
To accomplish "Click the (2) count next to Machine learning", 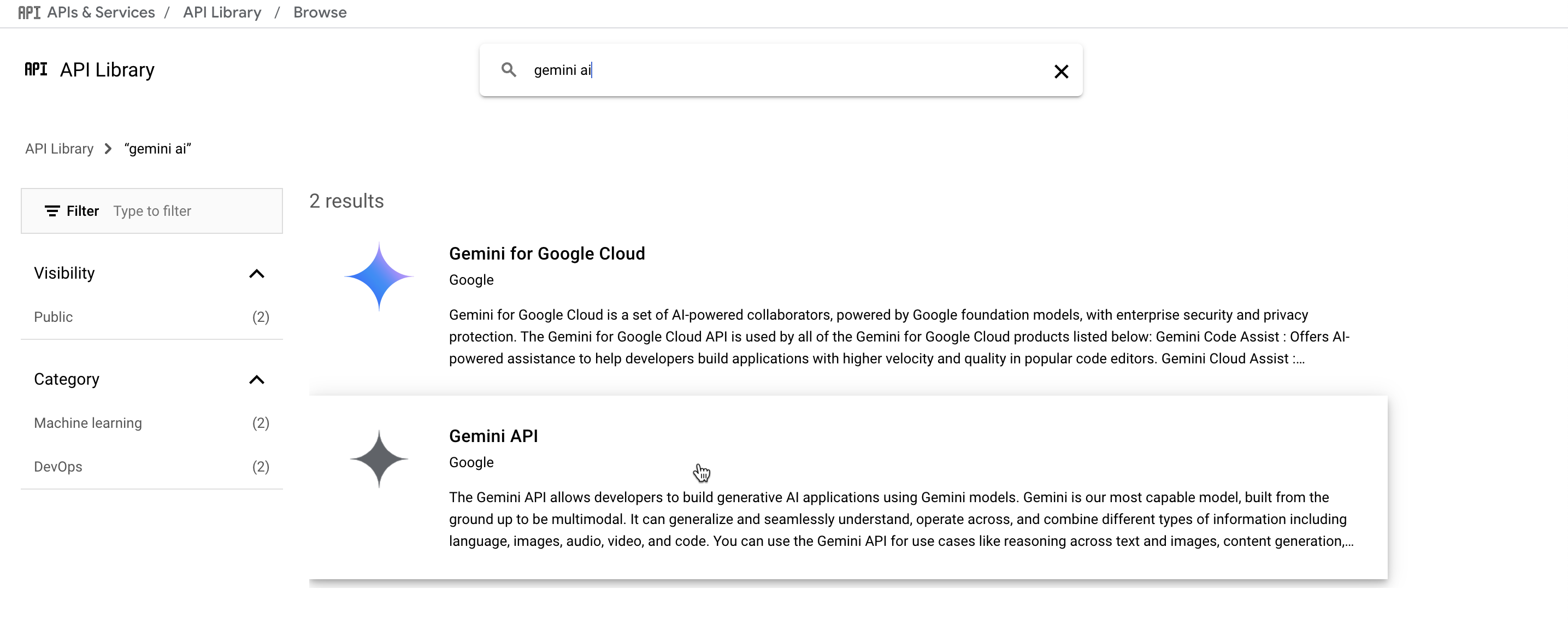I will coord(261,423).
